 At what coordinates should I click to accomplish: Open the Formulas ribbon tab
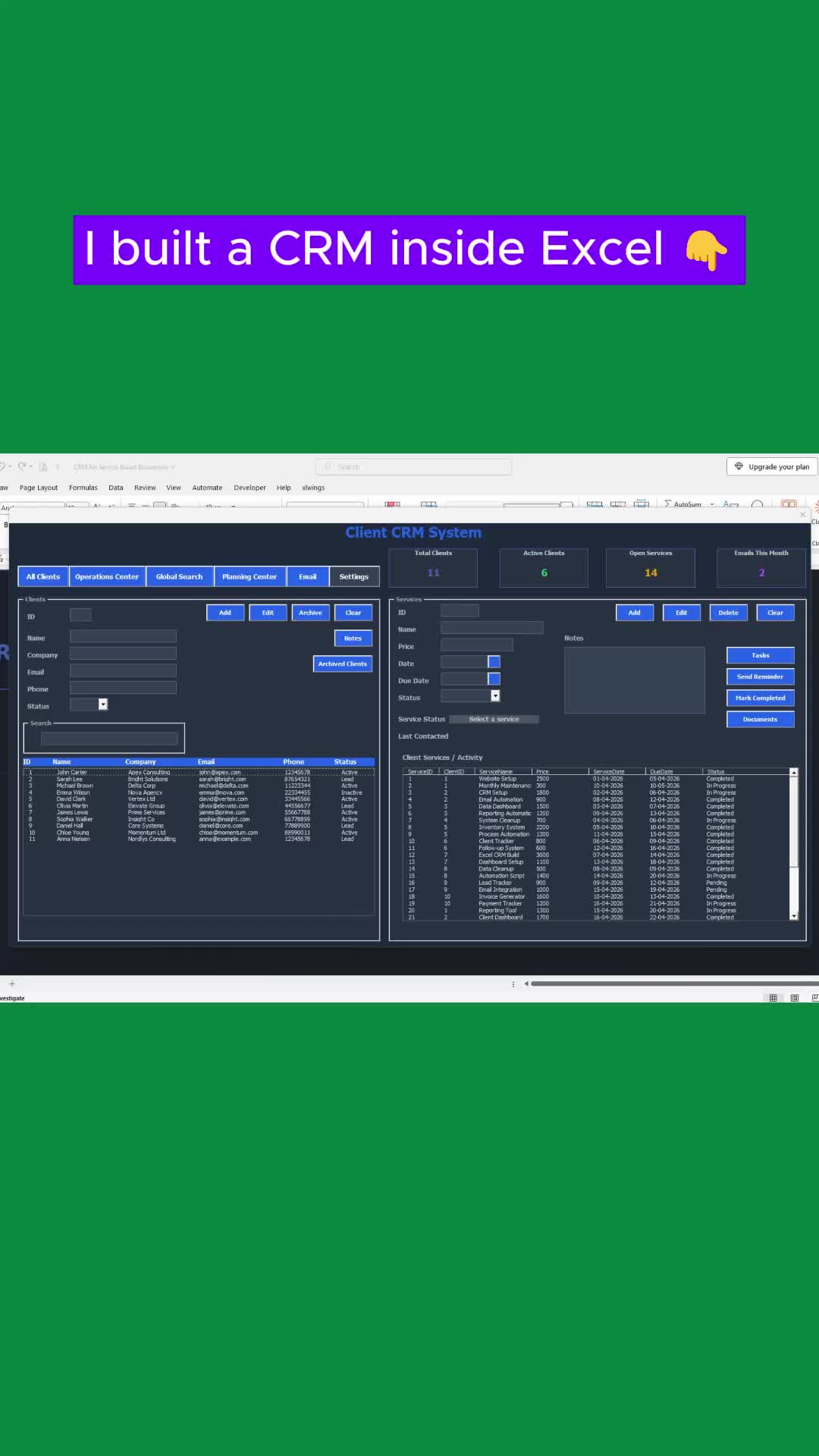point(83,488)
